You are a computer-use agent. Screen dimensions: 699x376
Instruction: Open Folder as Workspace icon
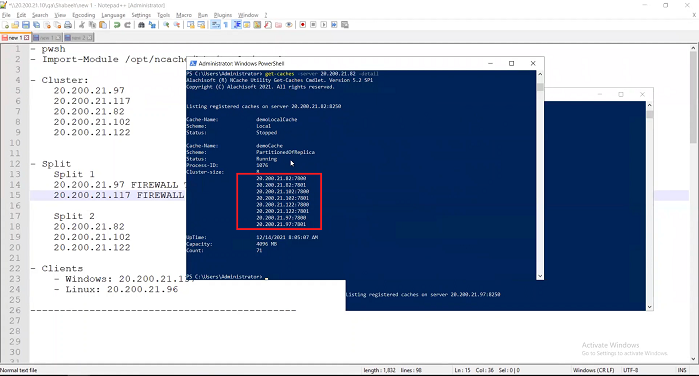point(278,25)
